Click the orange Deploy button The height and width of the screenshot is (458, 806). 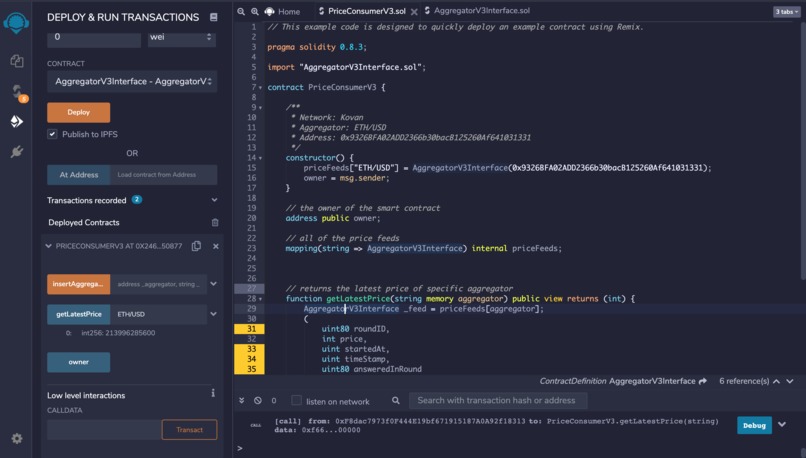[79, 112]
